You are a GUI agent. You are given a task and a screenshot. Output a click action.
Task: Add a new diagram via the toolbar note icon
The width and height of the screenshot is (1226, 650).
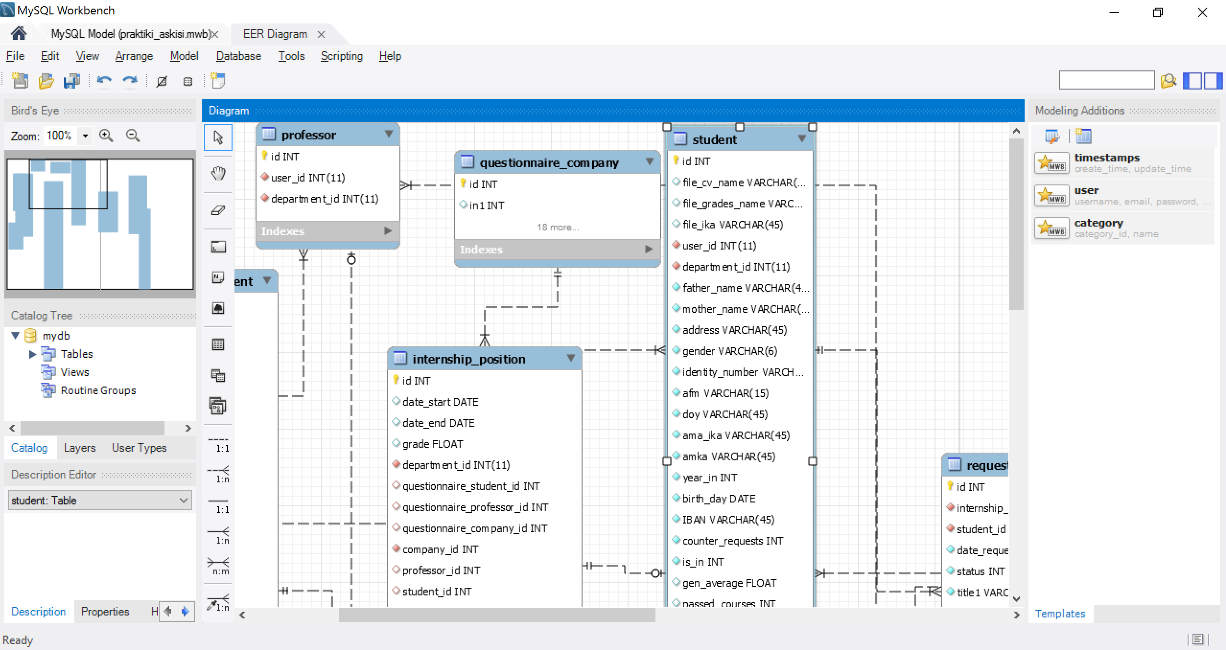[217, 81]
